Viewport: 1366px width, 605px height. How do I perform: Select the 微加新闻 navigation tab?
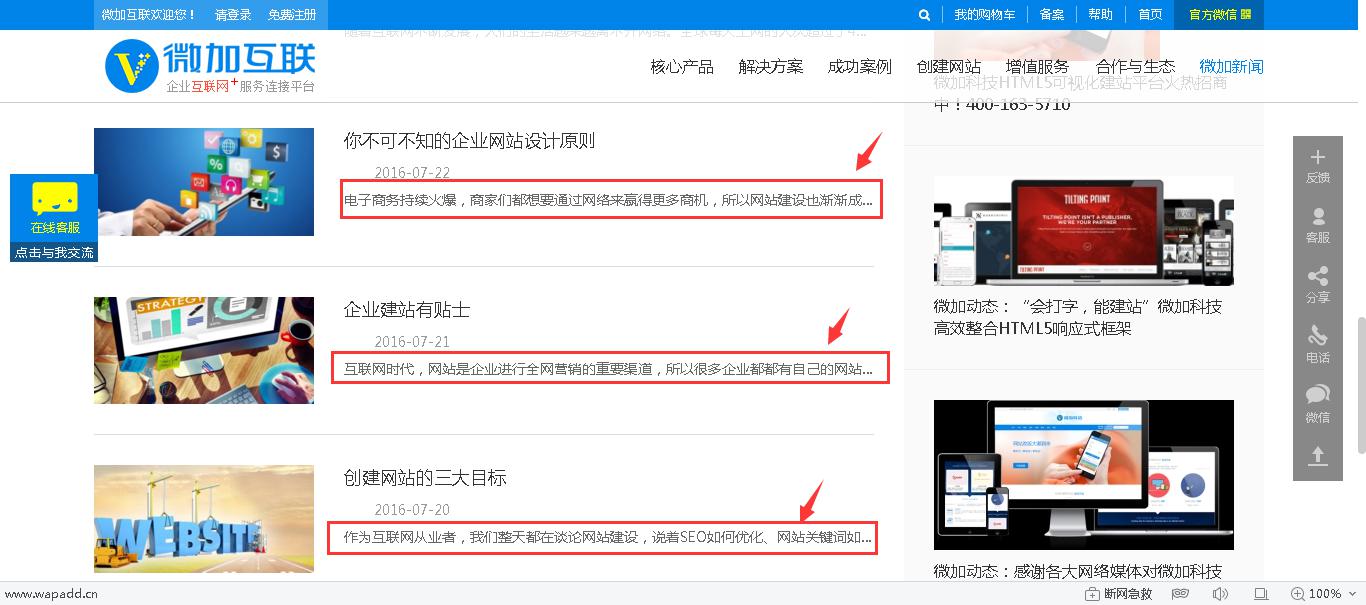(x=1231, y=67)
